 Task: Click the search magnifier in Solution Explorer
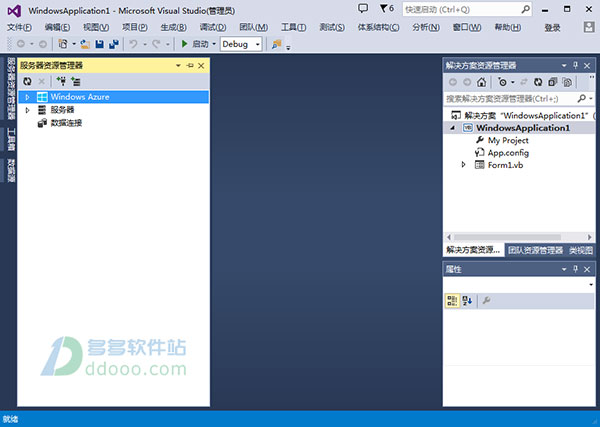pos(582,98)
